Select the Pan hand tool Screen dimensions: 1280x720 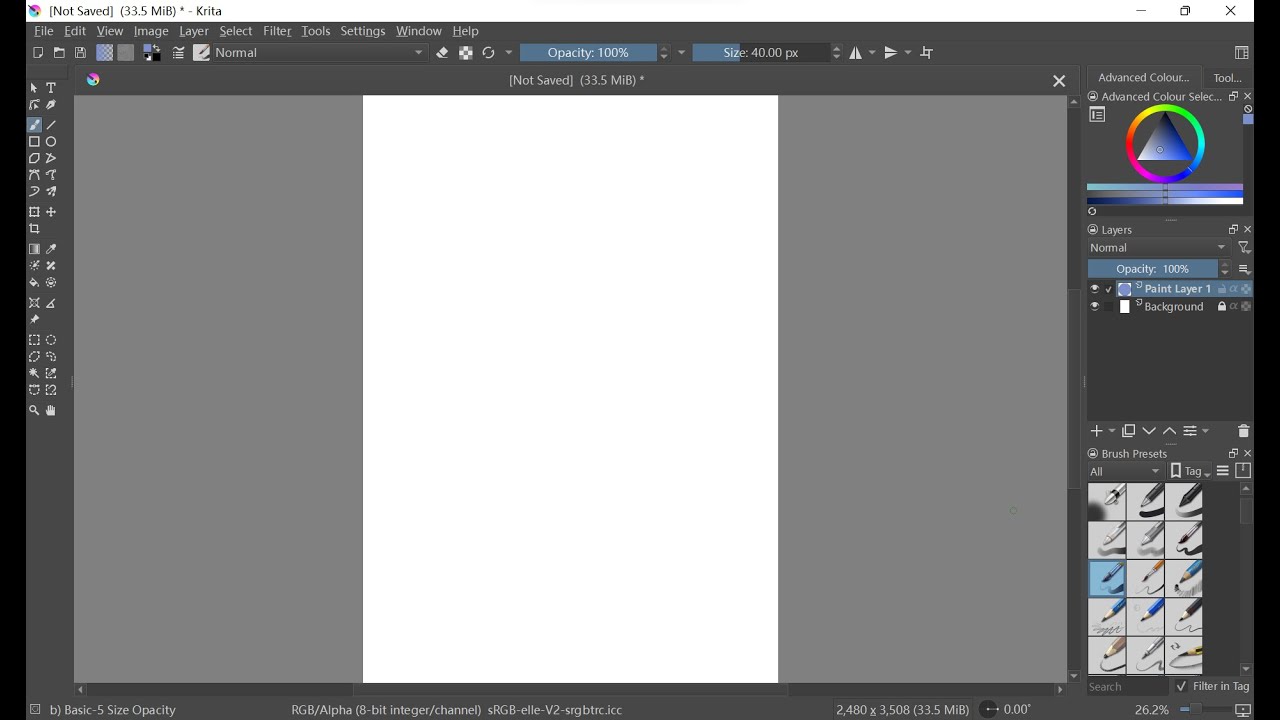click(x=52, y=411)
